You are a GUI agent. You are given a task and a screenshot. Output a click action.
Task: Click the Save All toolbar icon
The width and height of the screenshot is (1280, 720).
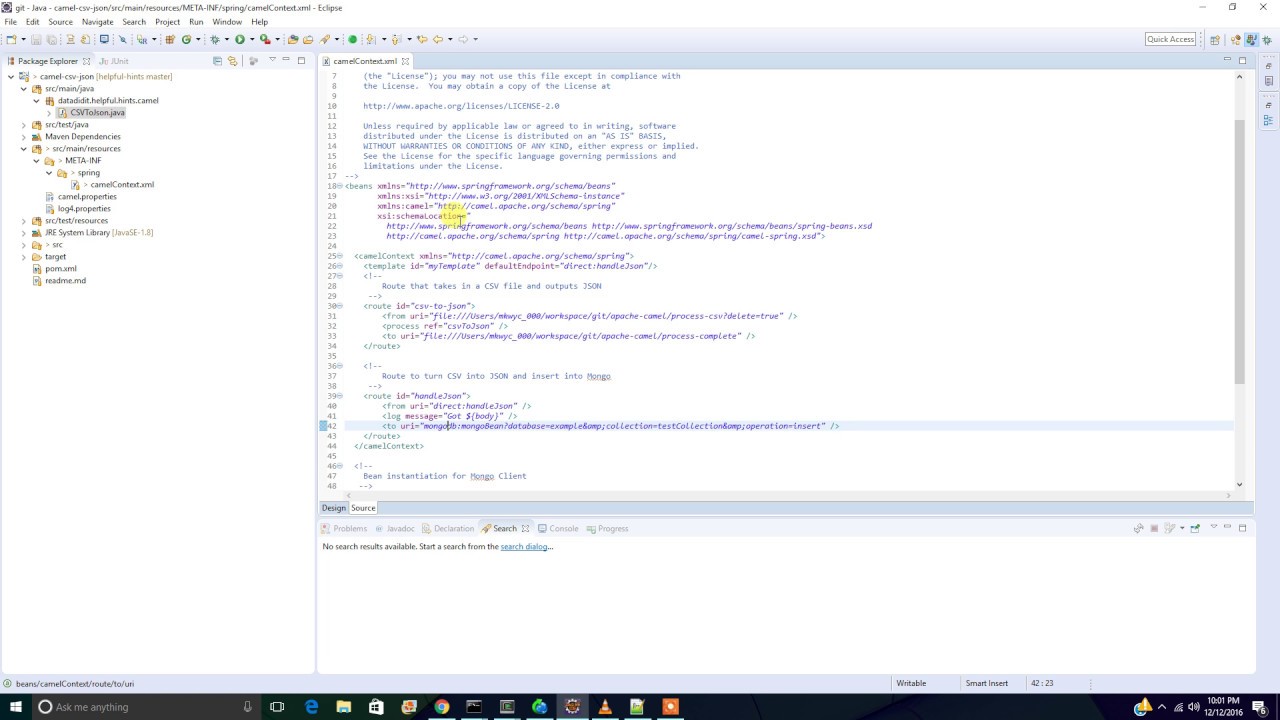click(x=51, y=39)
